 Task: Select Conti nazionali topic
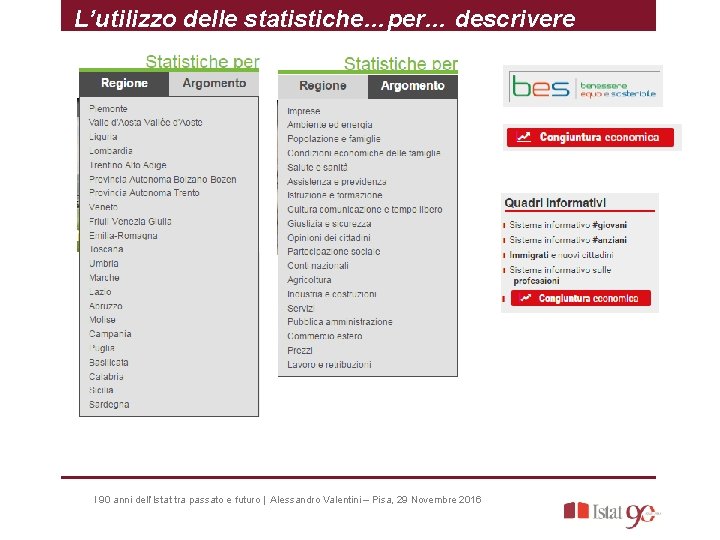318,266
